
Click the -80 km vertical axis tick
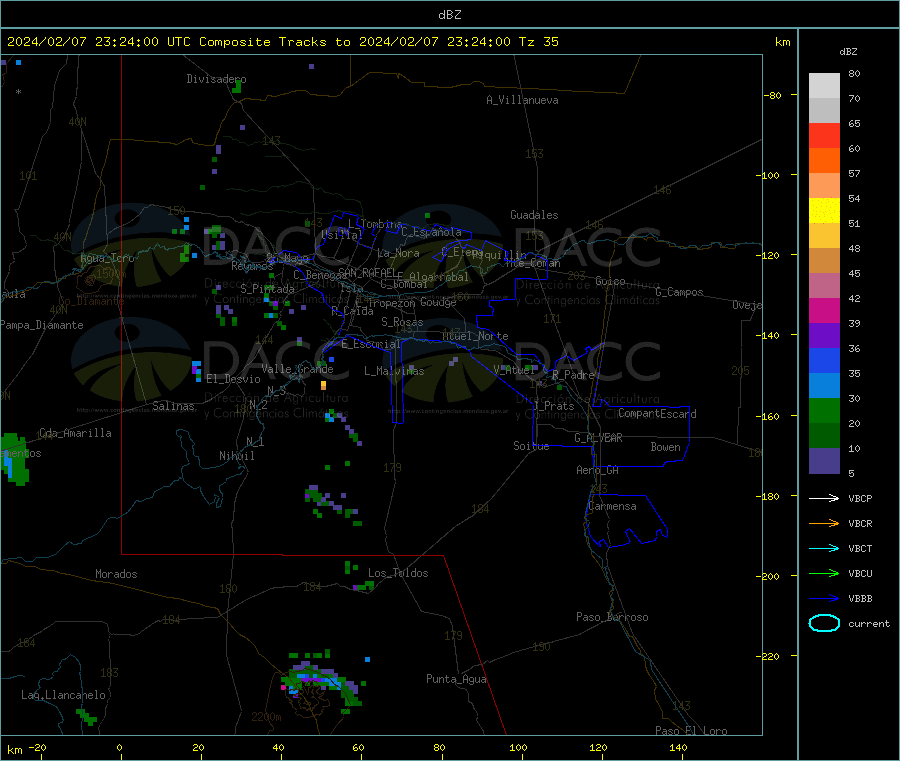pos(773,95)
